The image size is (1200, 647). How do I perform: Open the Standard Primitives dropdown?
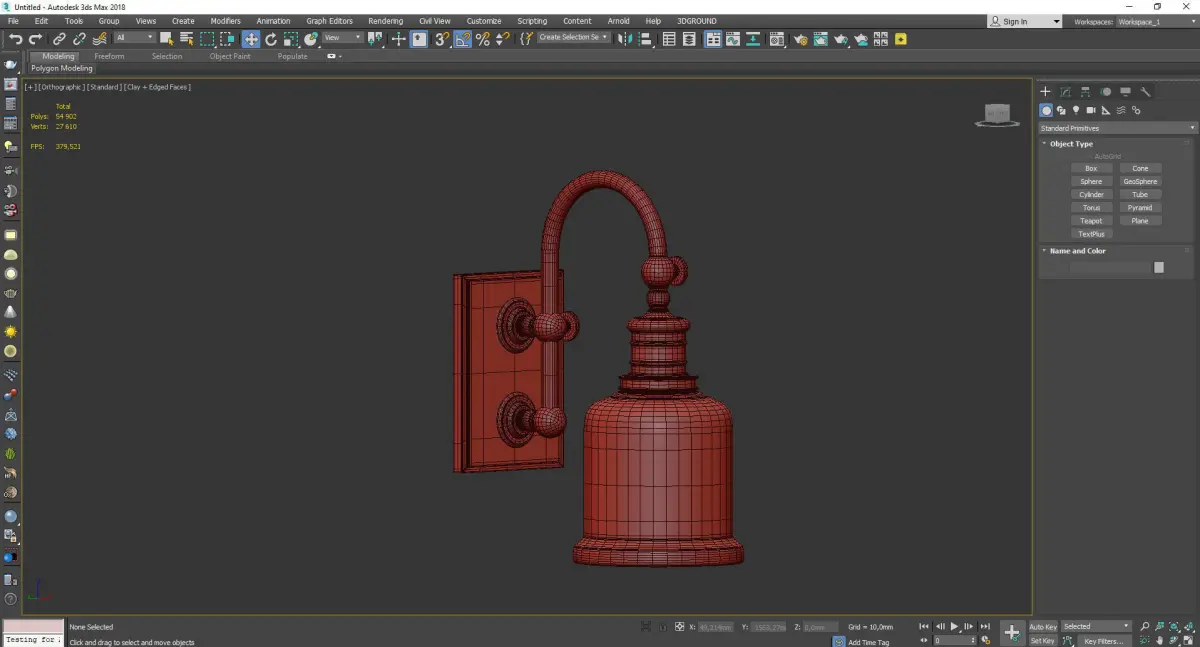pyautogui.click(x=1117, y=128)
